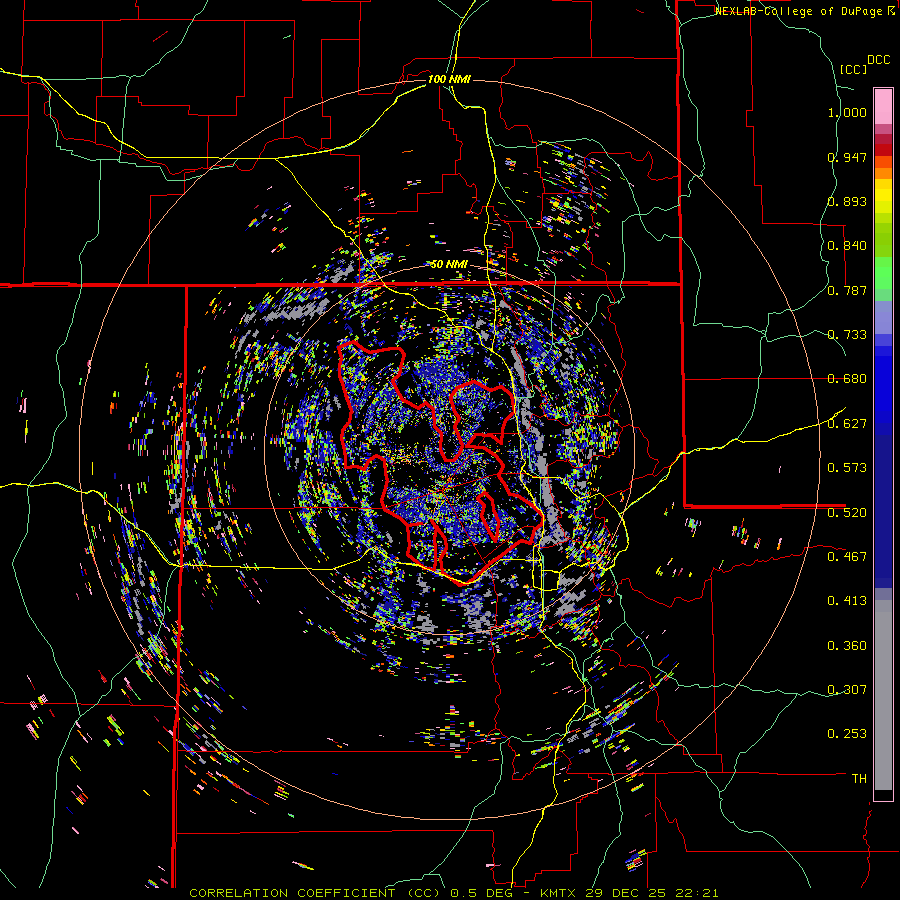Image resolution: width=900 pixels, height=900 pixels.
Task: Pick the pink top segment of the color bar
Action: pos(883,106)
